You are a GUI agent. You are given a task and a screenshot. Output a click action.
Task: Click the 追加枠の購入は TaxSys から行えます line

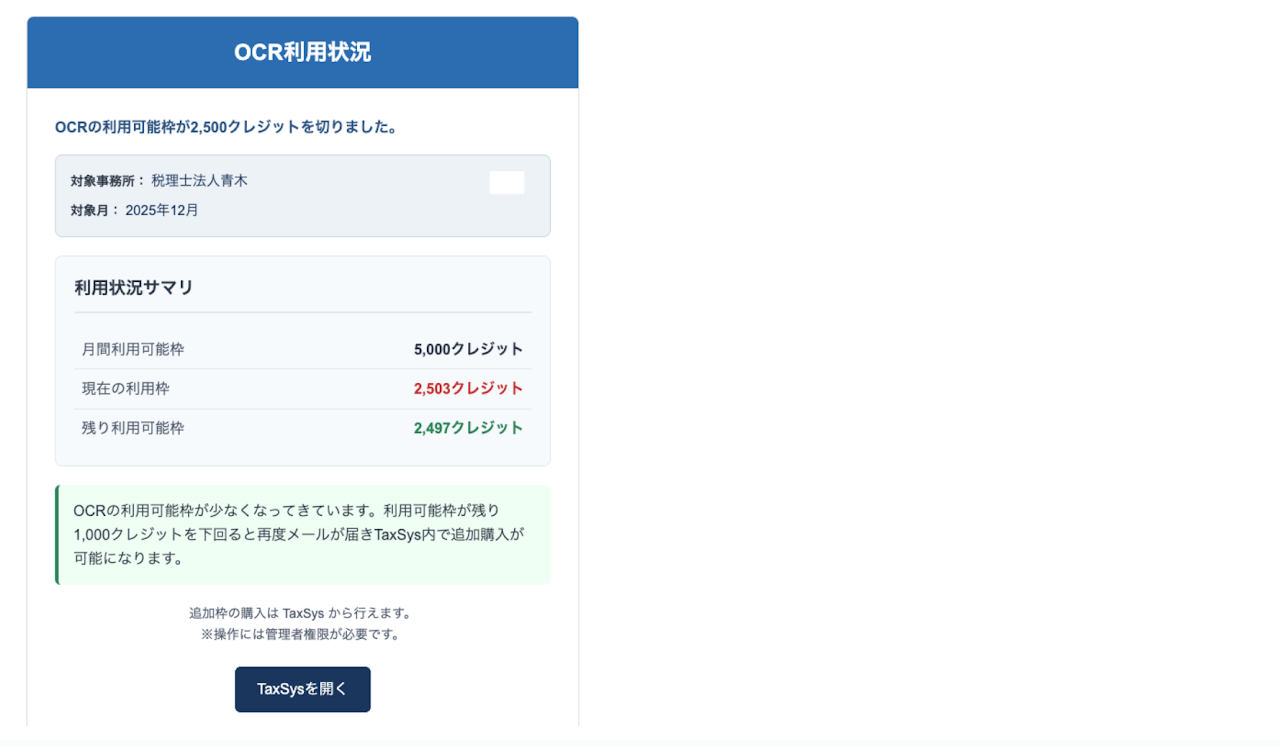point(301,613)
